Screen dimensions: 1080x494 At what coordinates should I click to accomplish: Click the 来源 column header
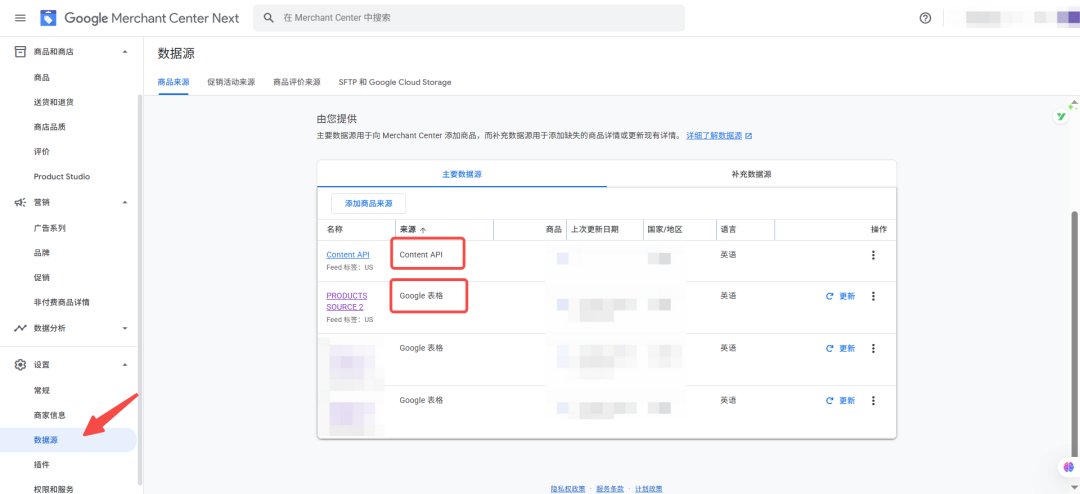(x=408, y=229)
